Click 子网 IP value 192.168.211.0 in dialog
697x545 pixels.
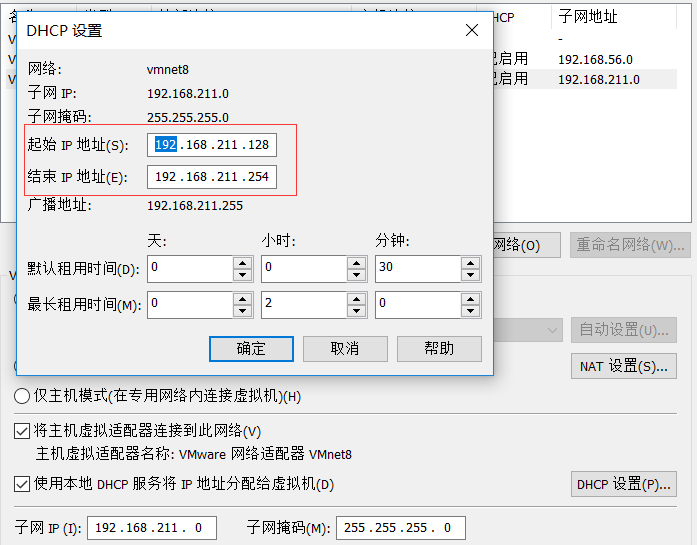tap(188, 94)
